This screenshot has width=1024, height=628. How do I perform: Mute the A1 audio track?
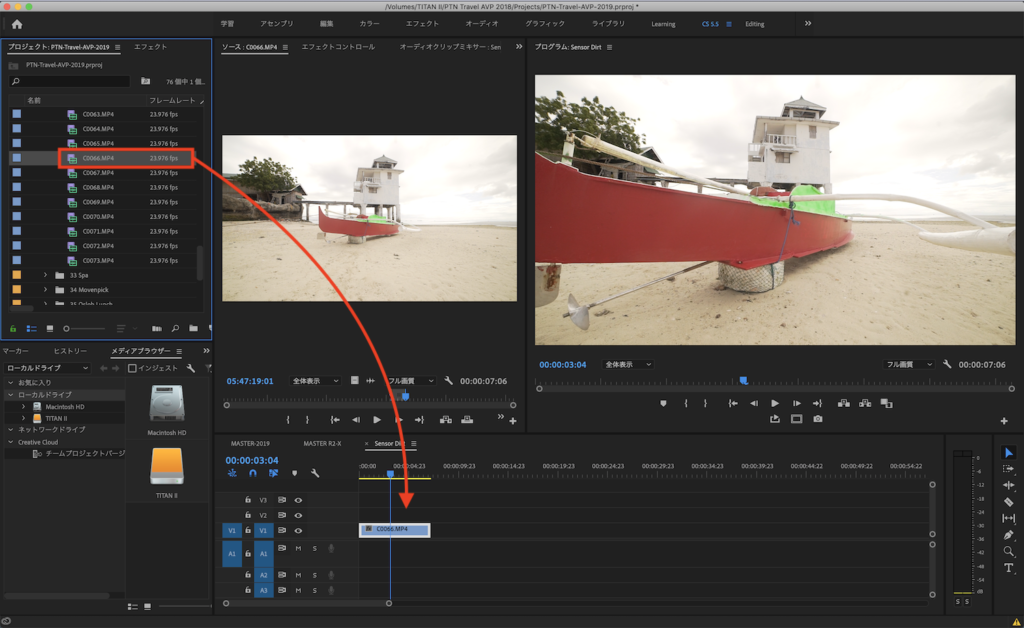point(298,548)
